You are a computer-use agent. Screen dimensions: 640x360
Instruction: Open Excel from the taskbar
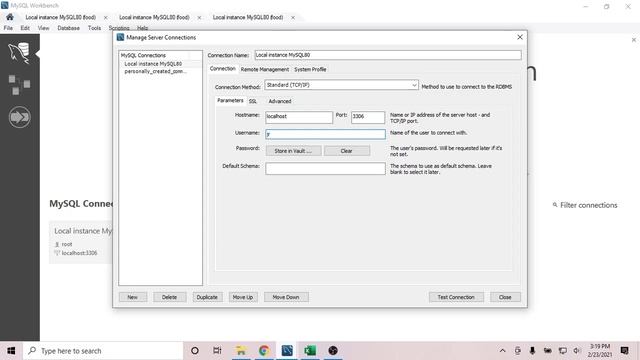tap(310, 351)
